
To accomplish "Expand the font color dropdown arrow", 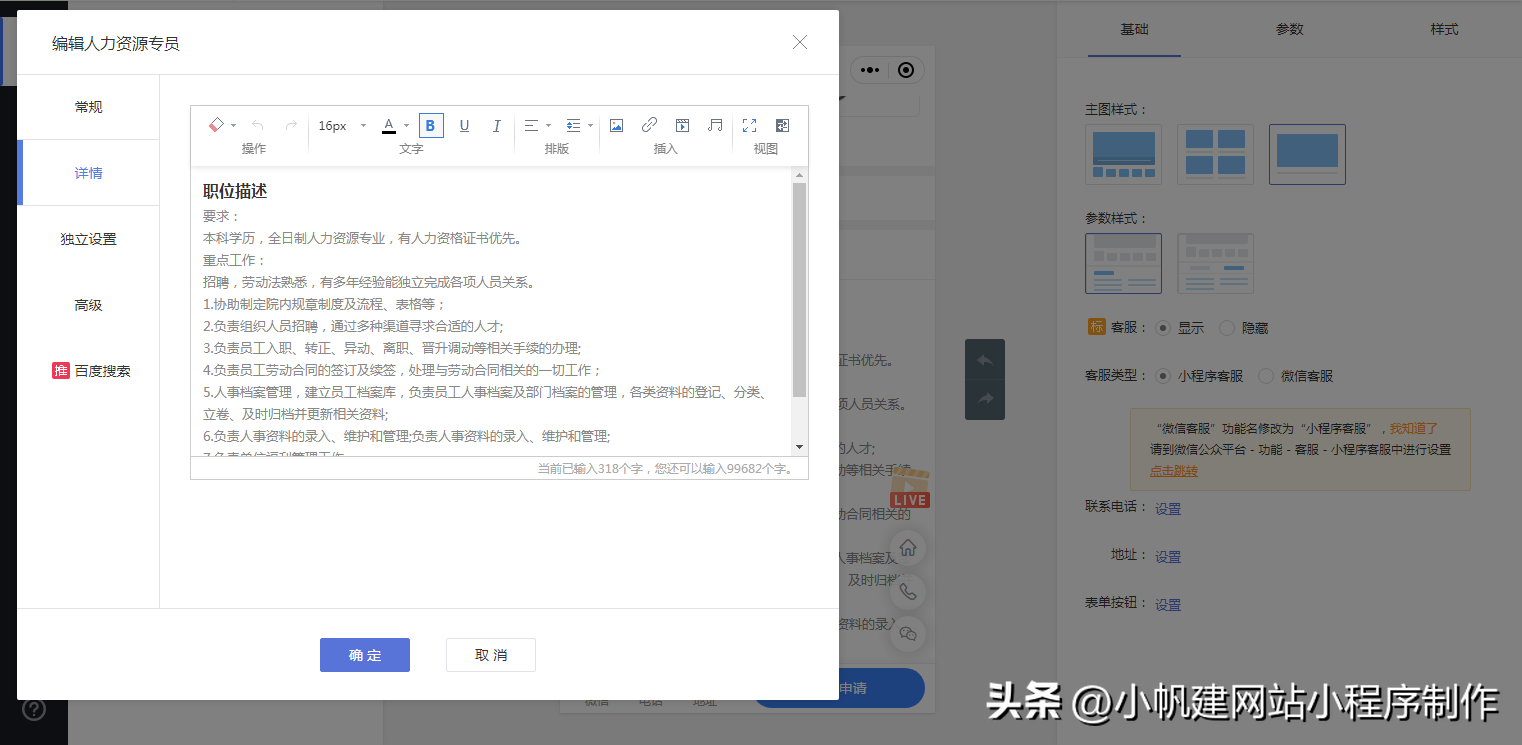I will click(x=407, y=126).
